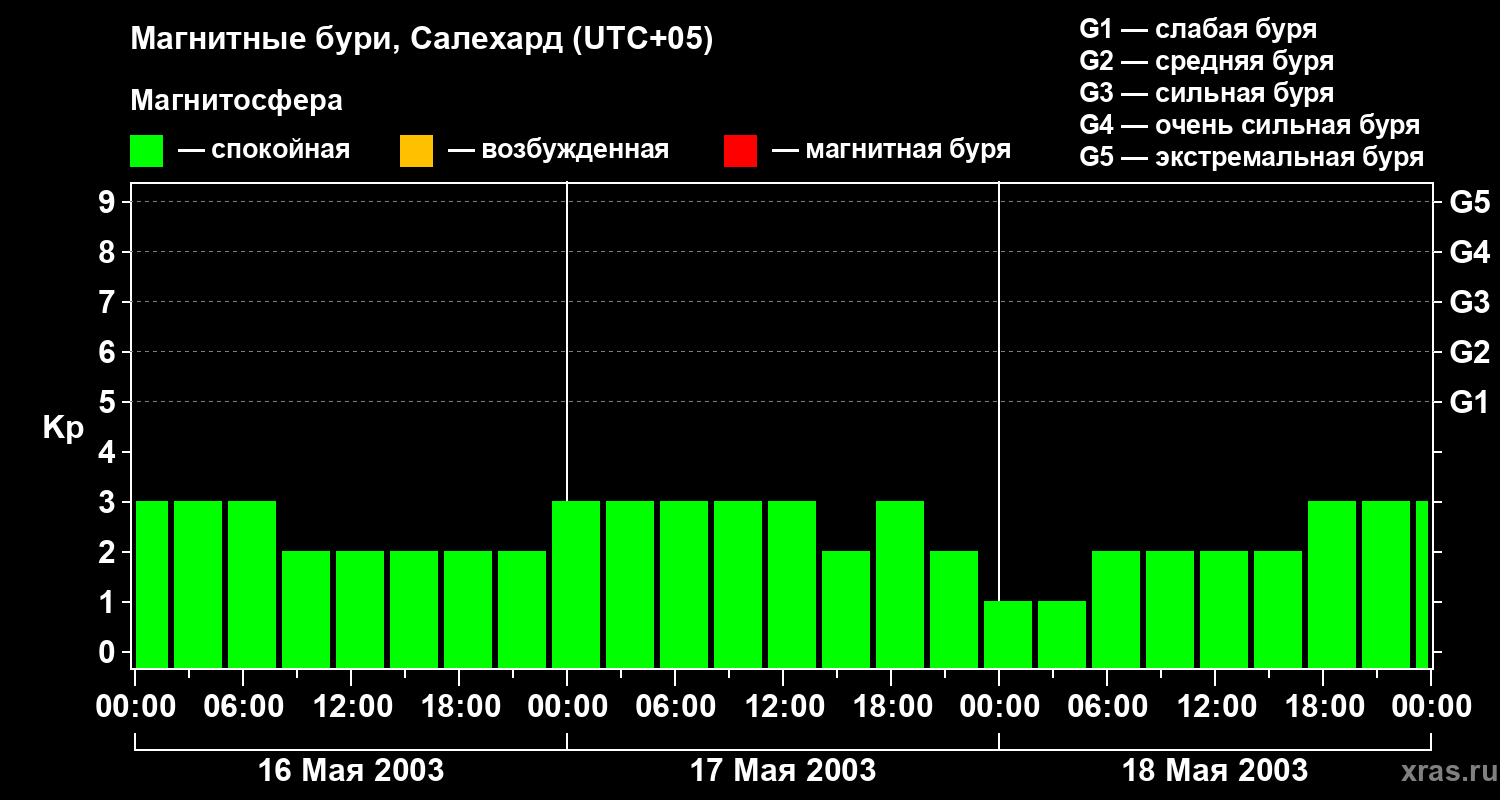Click the orange 'возбужденная' legend swatch
Image resolution: width=1500 pixels, height=800 pixels.
pyautogui.click(x=416, y=151)
